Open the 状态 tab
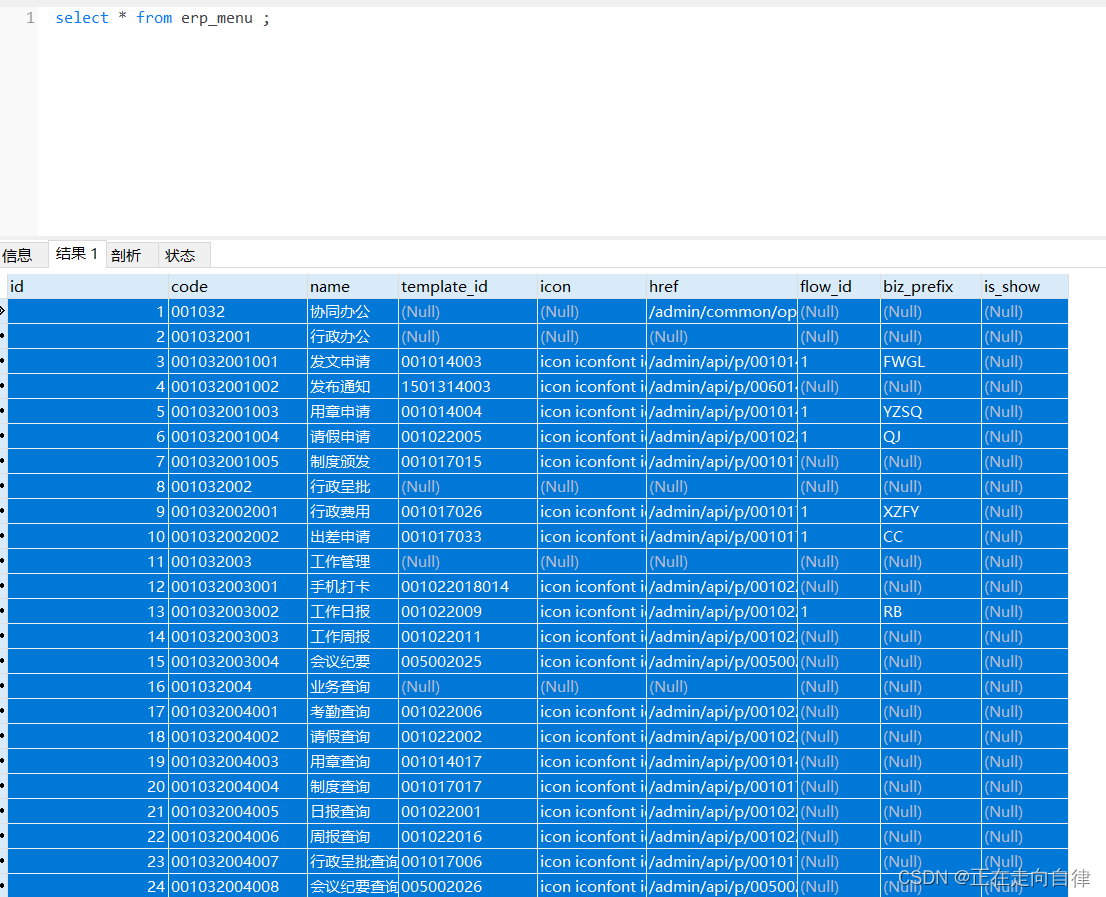The width and height of the screenshot is (1106, 897). (x=180, y=255)
